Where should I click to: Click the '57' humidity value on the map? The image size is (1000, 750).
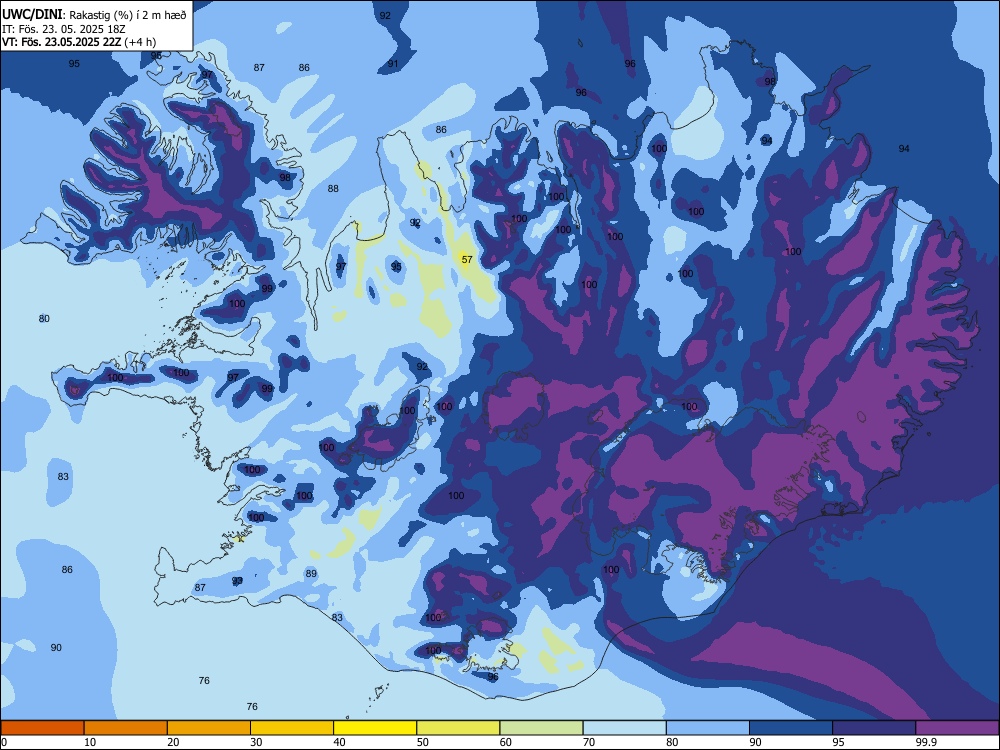point(467,260)
